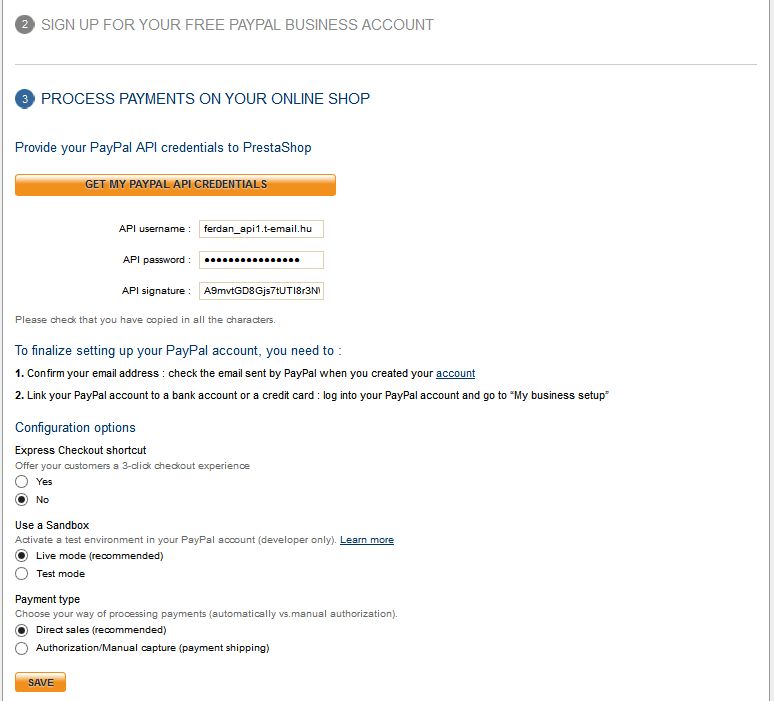Open the 'account' link in step 1
Viewport: 774px width, 701px height.
(x=455, y=373)
